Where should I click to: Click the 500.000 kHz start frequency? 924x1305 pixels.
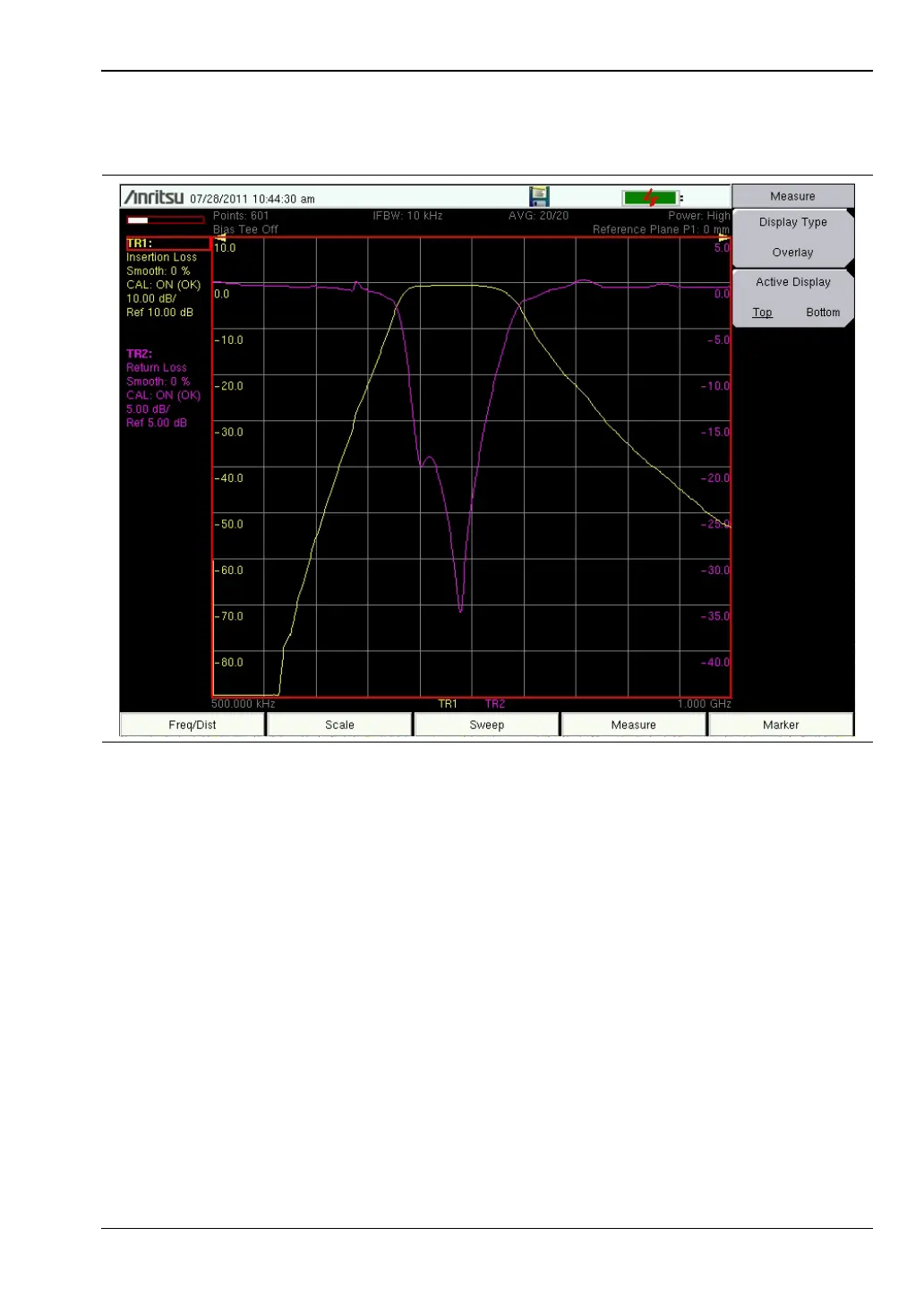click(x=244, y=704)
